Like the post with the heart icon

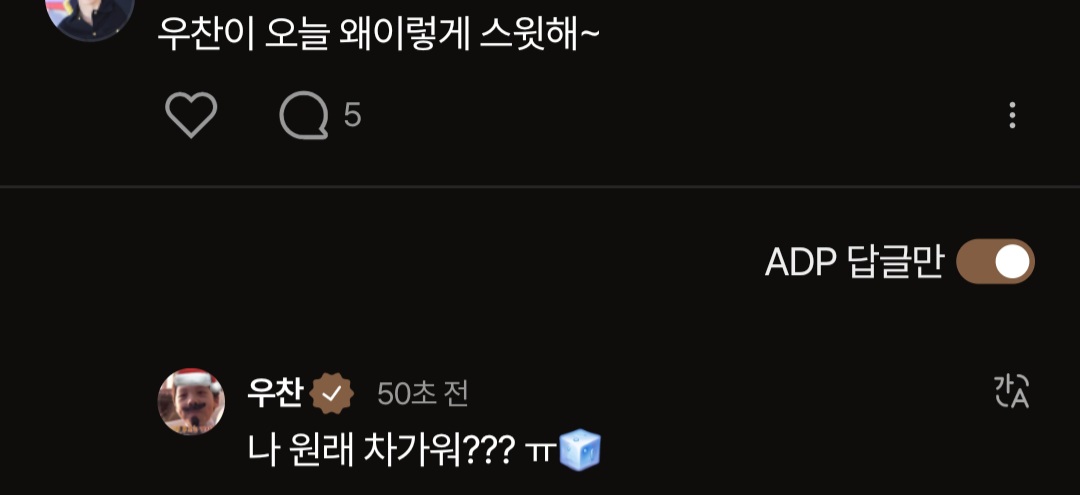tap(191, 115)
